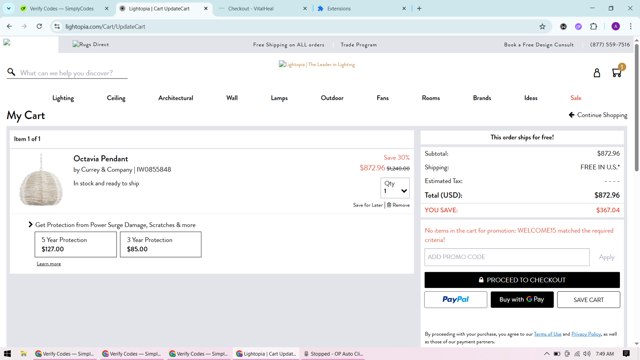Proceed to checkout
Viewport: 640px width, 360px height.
coord(522,280)
